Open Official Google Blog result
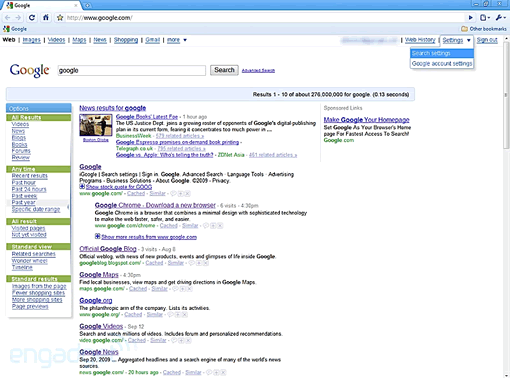510x378 pixels. (108, 249)
